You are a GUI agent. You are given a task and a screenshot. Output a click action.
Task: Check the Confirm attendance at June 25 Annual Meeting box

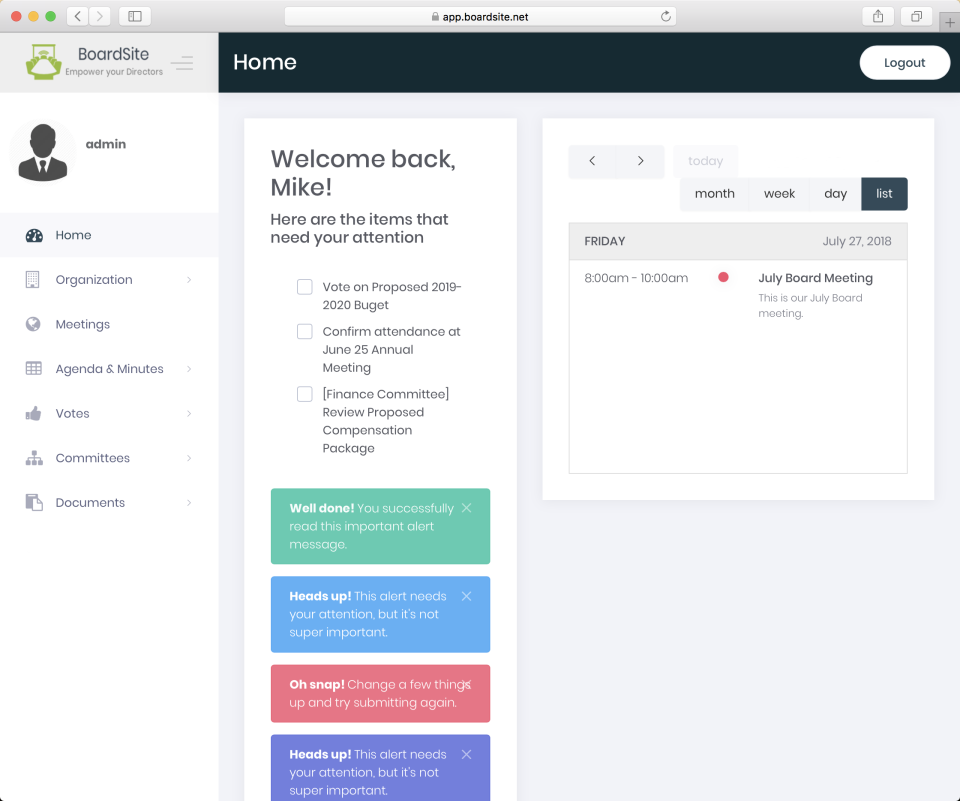pos(304,331)
